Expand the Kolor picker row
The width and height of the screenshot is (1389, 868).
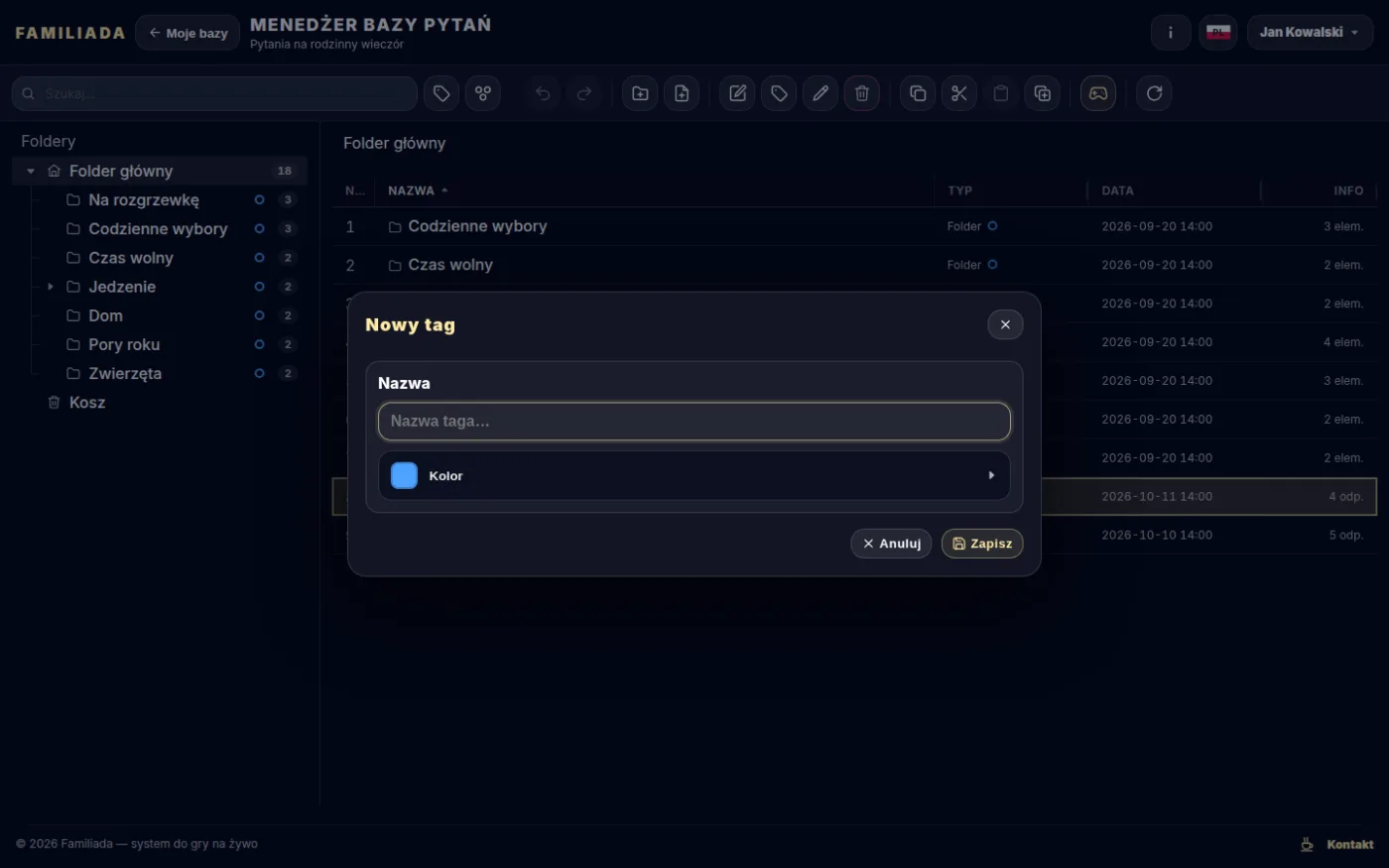(694, 476)
